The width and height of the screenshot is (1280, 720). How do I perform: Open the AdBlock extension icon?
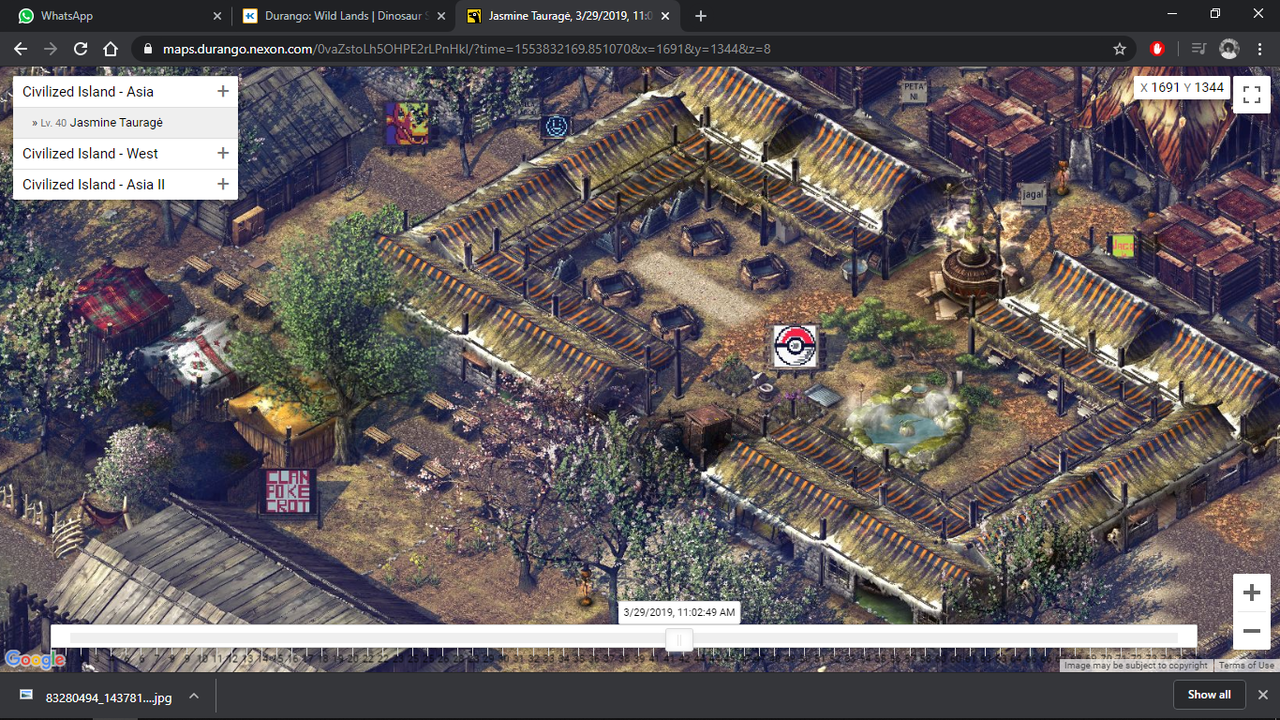(1158, 49)
